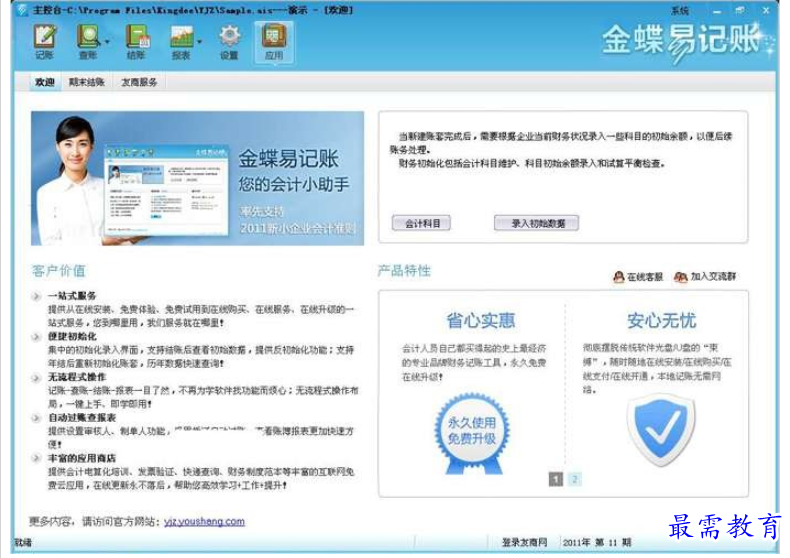Open the 记账 bookkeeping tool

45,42
